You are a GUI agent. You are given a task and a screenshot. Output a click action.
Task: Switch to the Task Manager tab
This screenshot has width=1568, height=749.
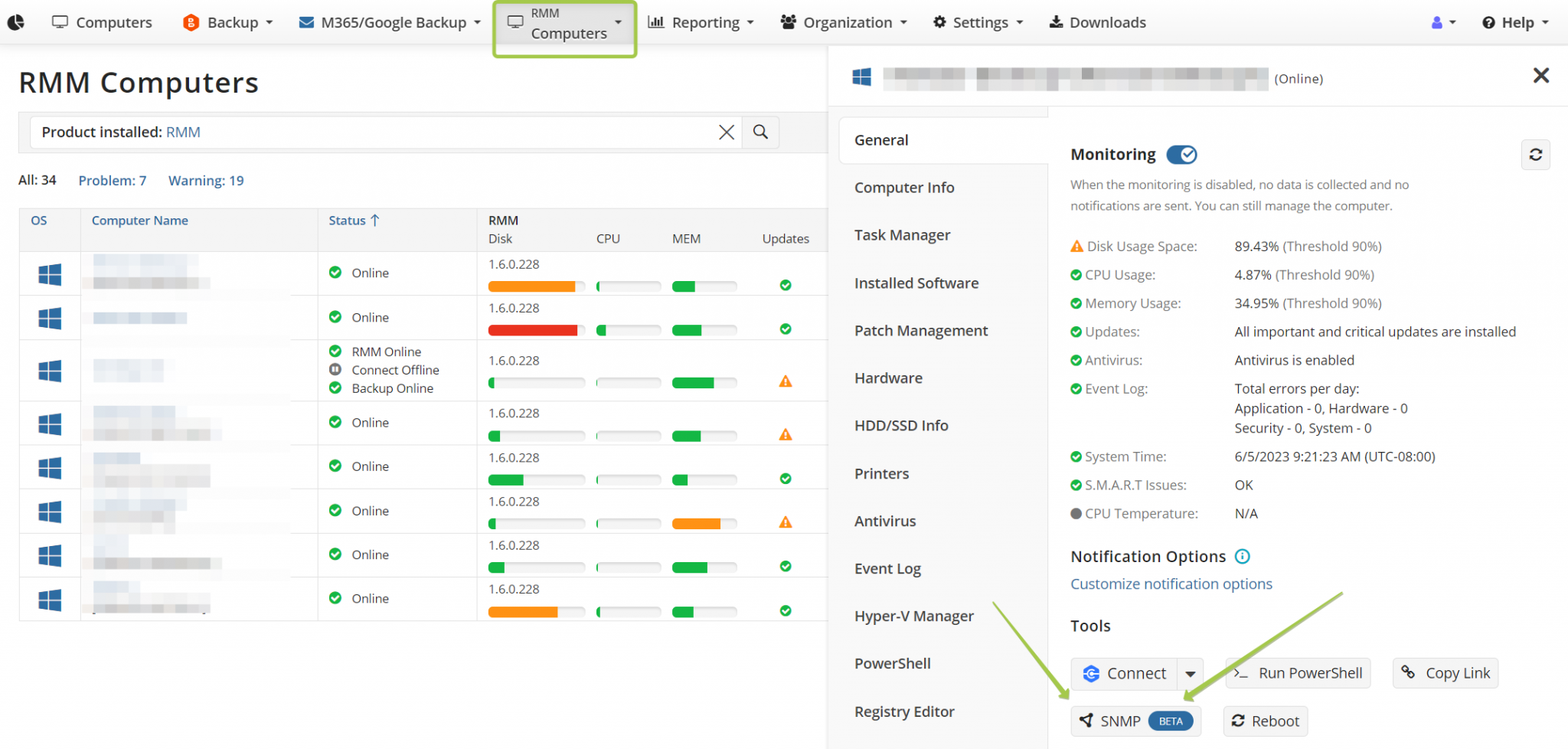pyautogui.click(x=902, y=235)
